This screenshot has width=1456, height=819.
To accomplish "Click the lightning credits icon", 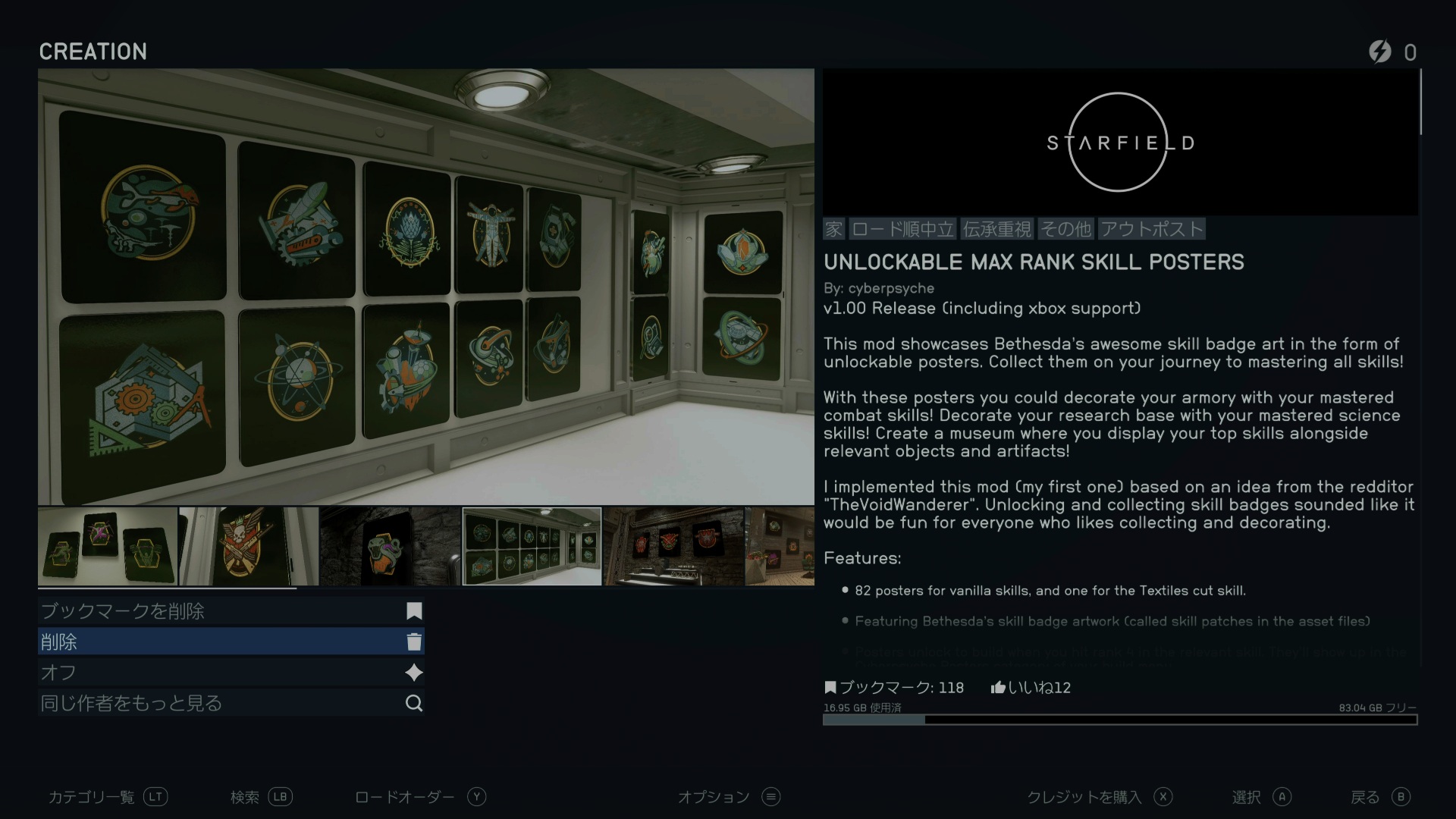I will click(1380, 52).
